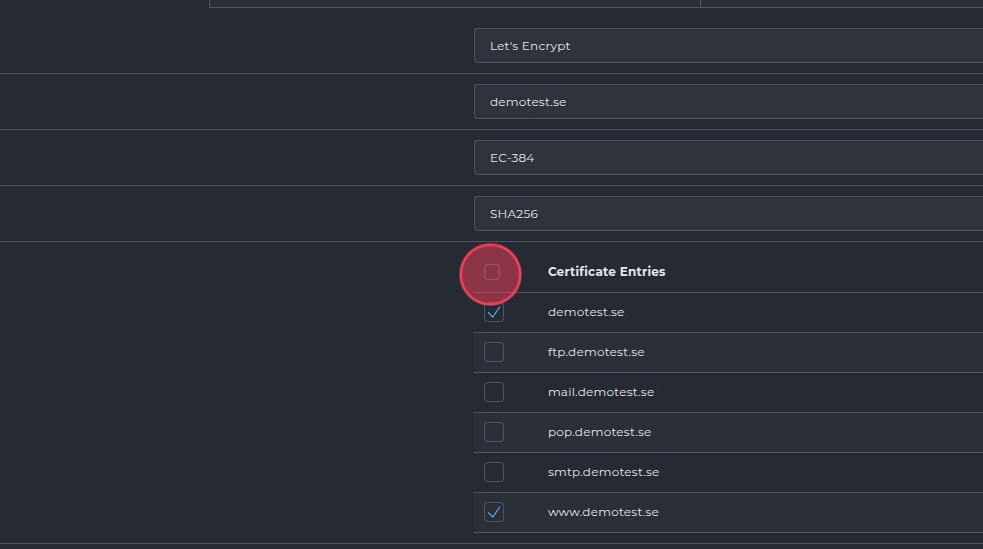
Task: Check the pop.demotest.se entry box
Action: (x=494, y=432)
